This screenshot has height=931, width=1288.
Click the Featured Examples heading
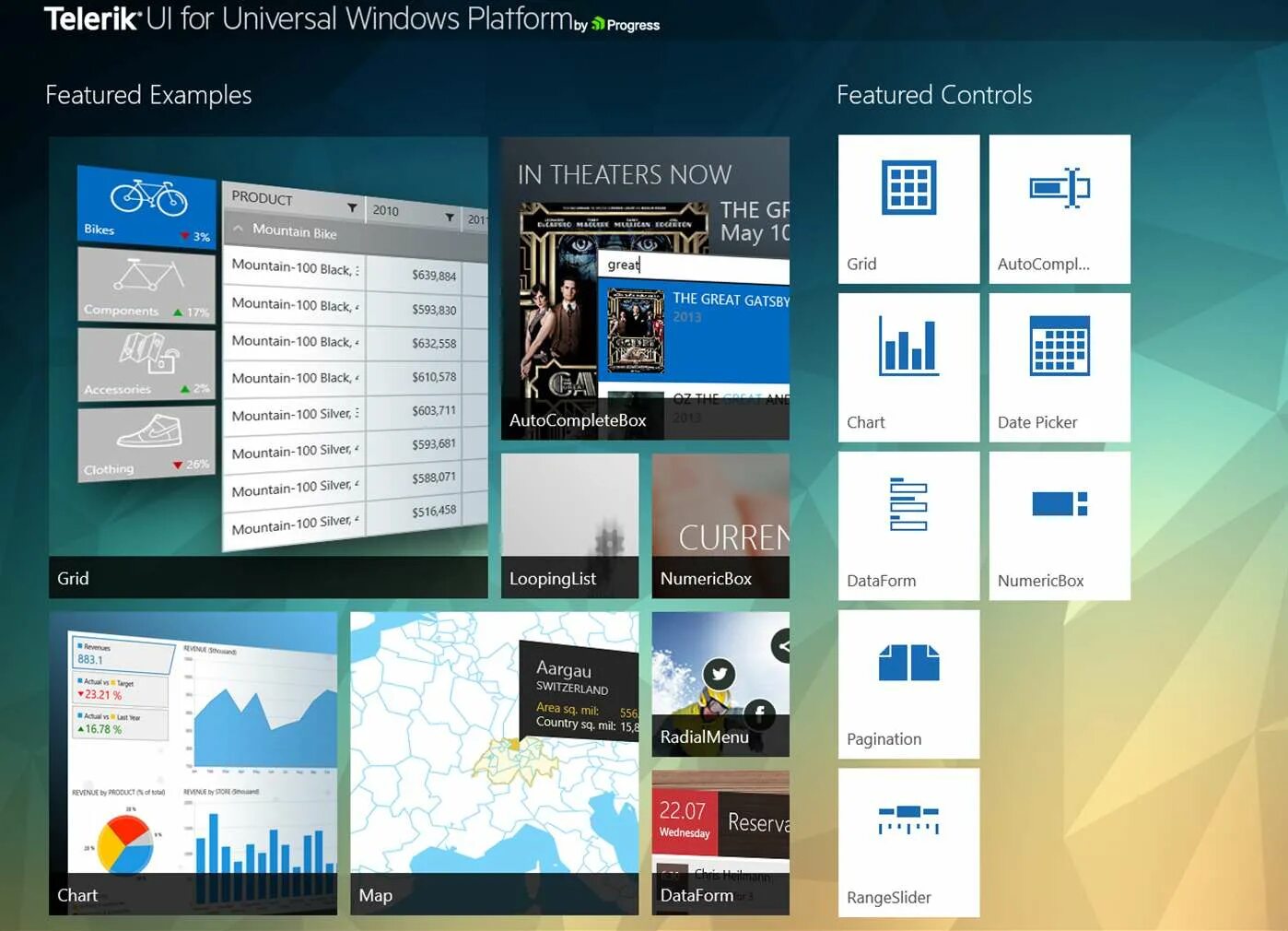[x=148, y=95]
